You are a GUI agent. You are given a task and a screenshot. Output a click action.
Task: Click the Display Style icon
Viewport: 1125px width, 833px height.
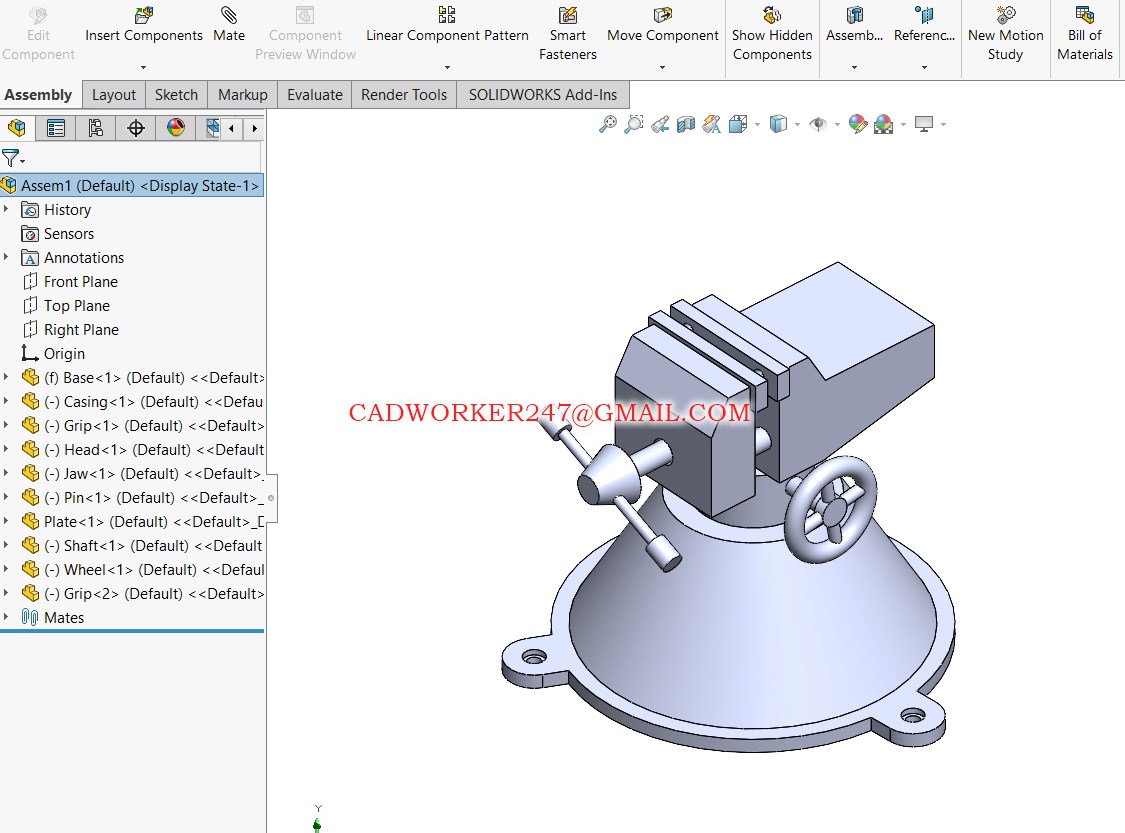click(778, 124)
